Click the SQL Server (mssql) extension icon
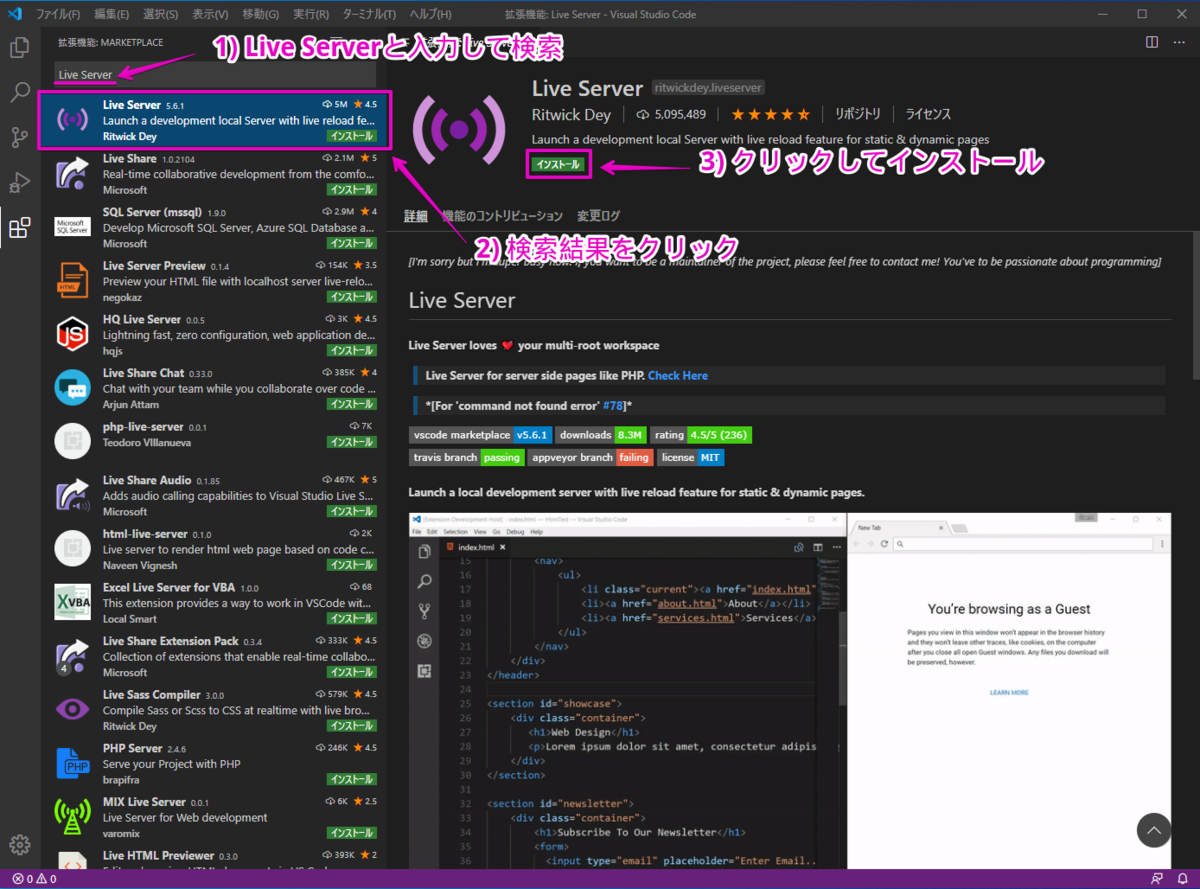Image resolution: width=1200 pixels, height=889 pixels. point(72,226)
